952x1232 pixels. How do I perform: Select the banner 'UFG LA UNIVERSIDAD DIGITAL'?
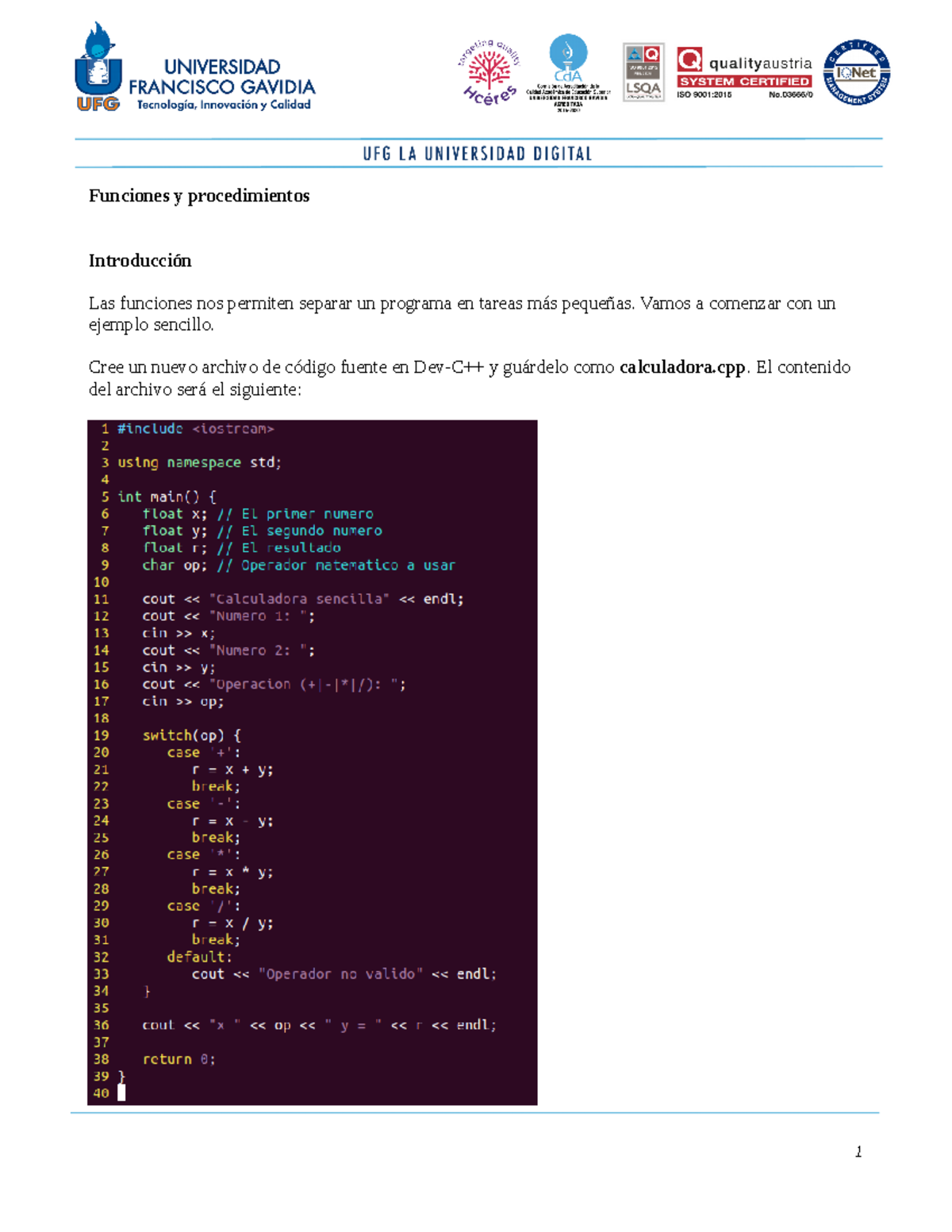point(478,153)
